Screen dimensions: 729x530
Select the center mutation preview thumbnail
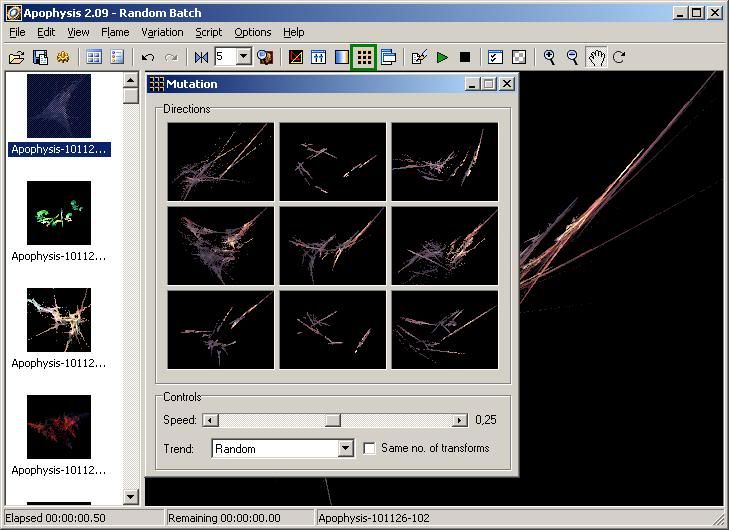pyautogui.click(x=332, y=245)
